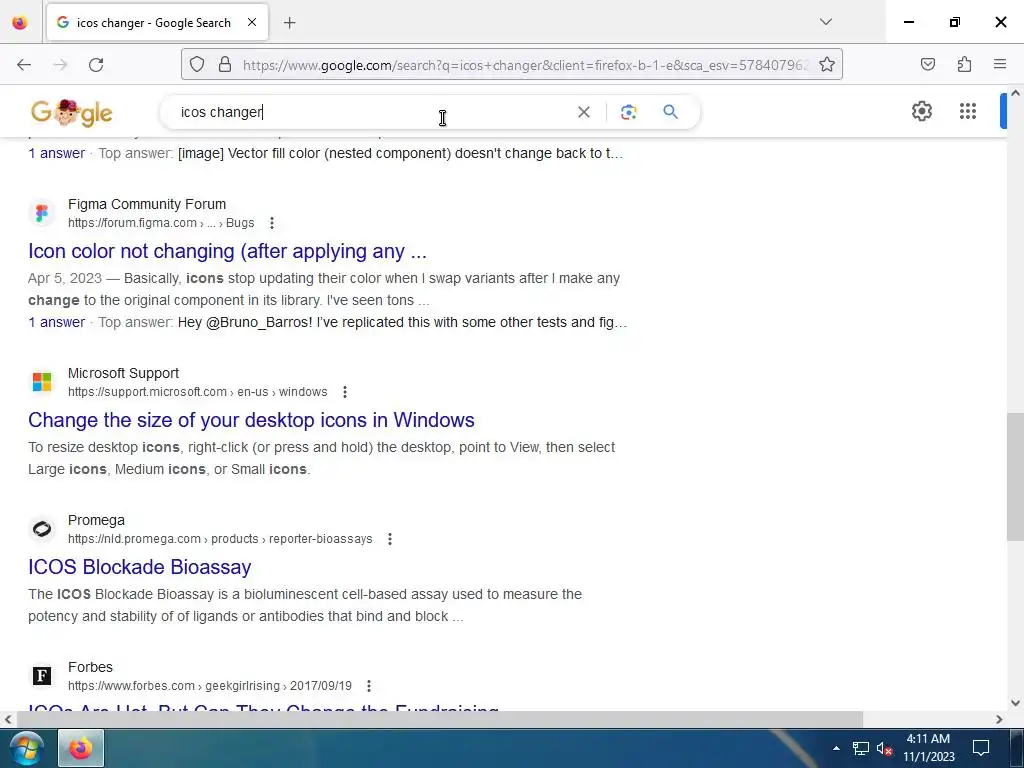Bookmark this page with the star icon

pos(827,64)
